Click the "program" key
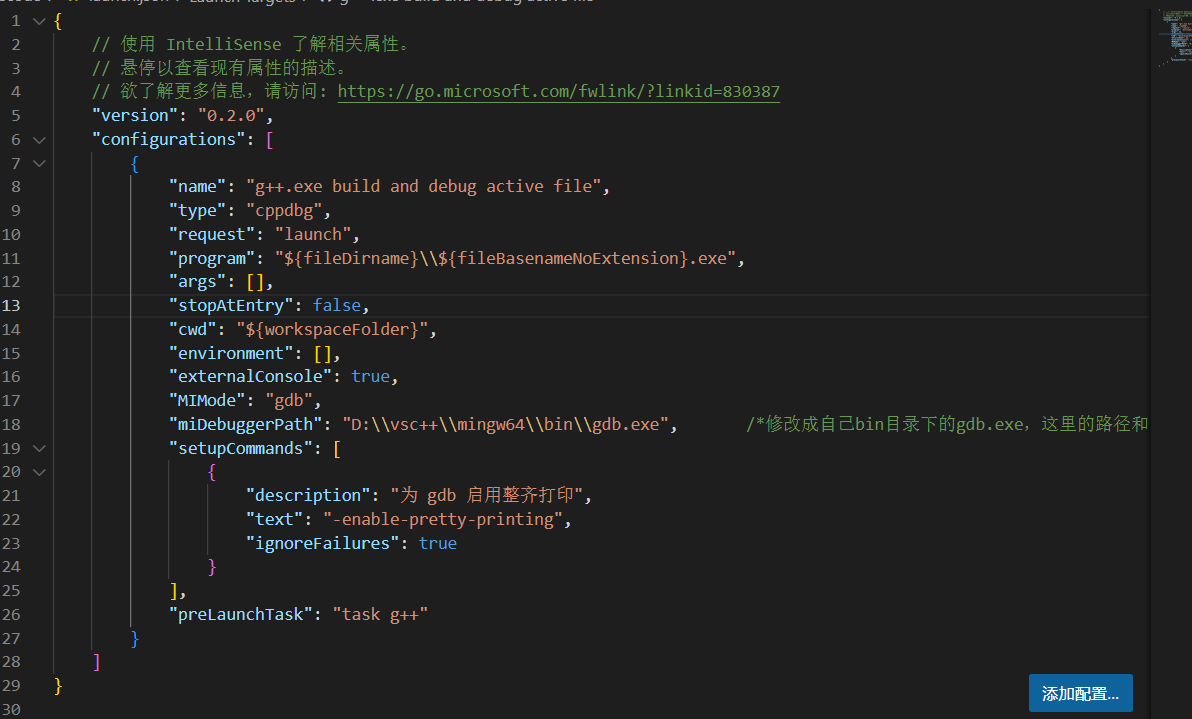Image resolution: width=1192 pixels, height=719 pixels. pyautogui.click(x=212, y=258)
